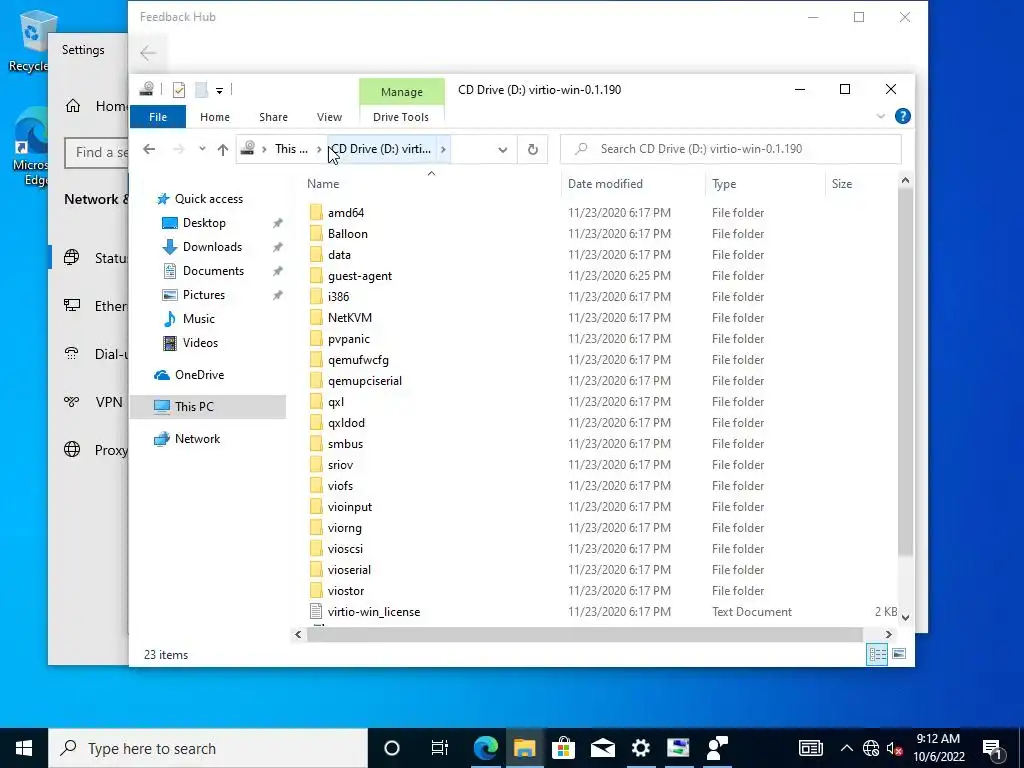Select the vioscsi folder icon
The width and height of the screenshot is (1024, 768).
coord(316,549)
